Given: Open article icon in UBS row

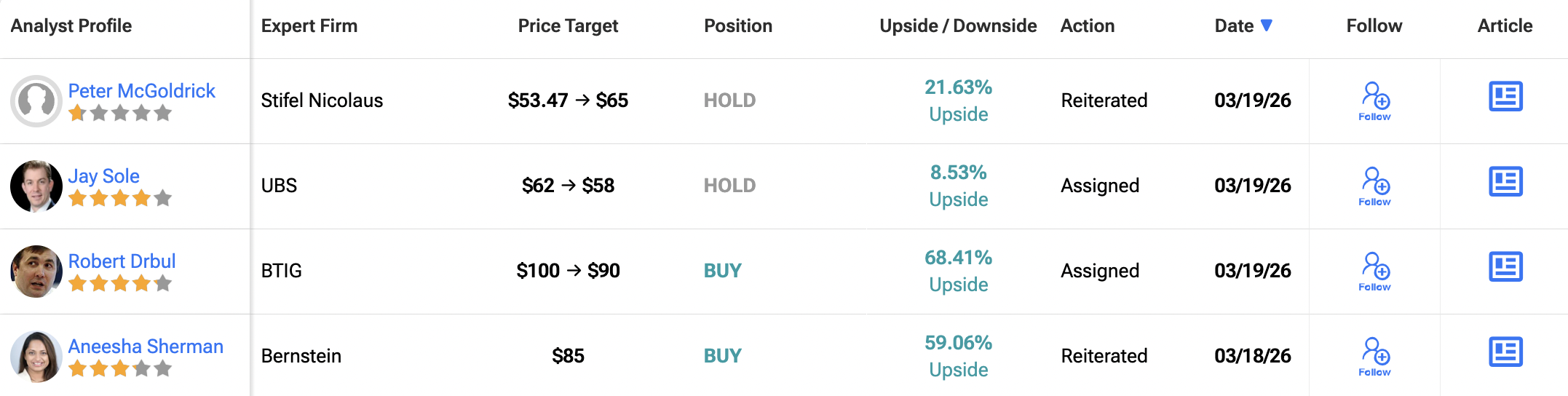Looking at the screenshot, I should pyautogui.click(x=1505, y=181).
